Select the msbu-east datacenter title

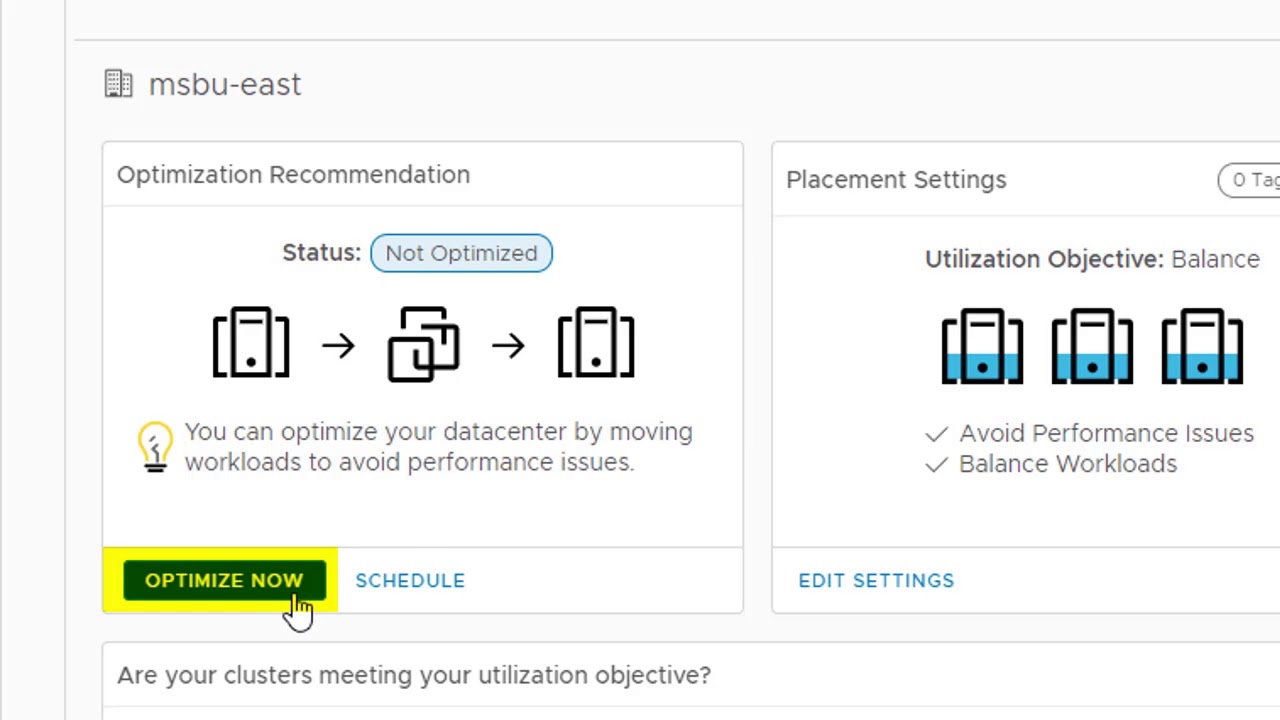pyautogui.click(x=224, y=85)
